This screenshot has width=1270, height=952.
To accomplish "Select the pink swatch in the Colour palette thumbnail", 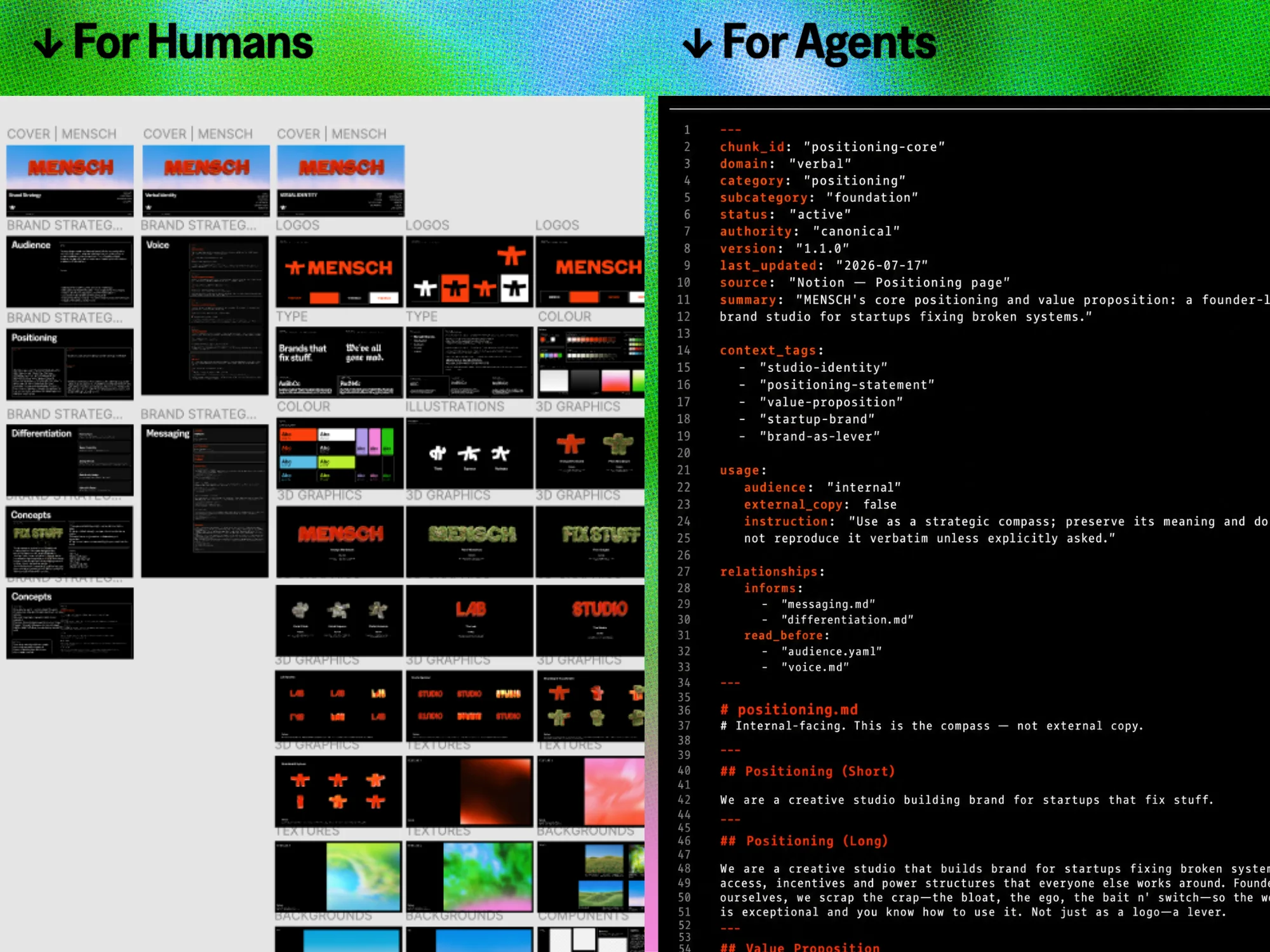I will 615,381.
